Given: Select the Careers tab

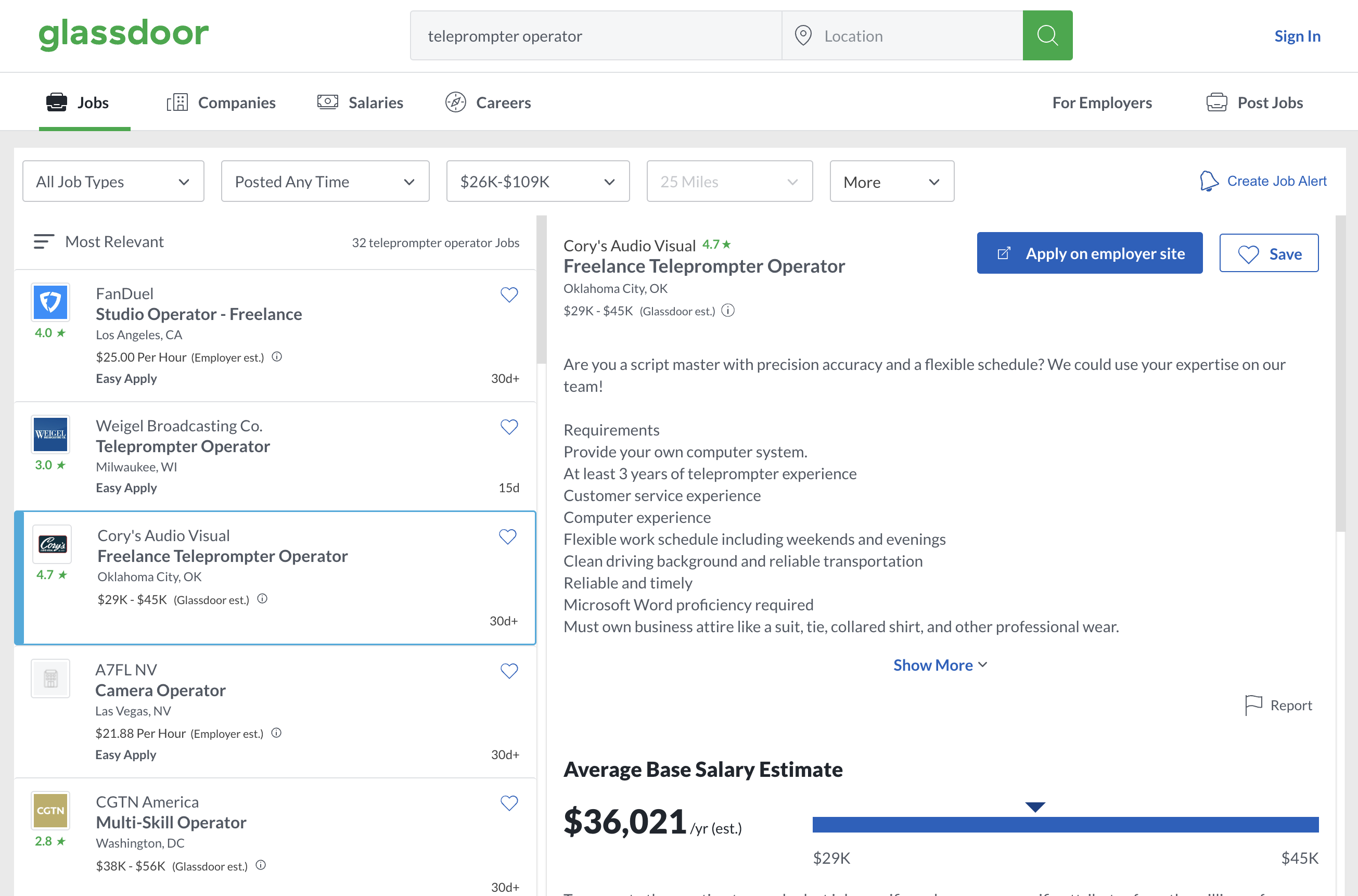Looking at the screenshot, I should tap(488, 103).
